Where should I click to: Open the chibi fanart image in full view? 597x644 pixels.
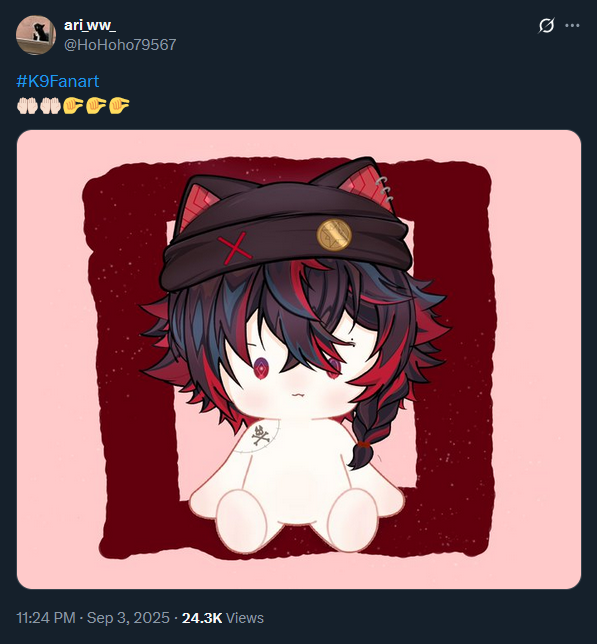pos(299,359)
